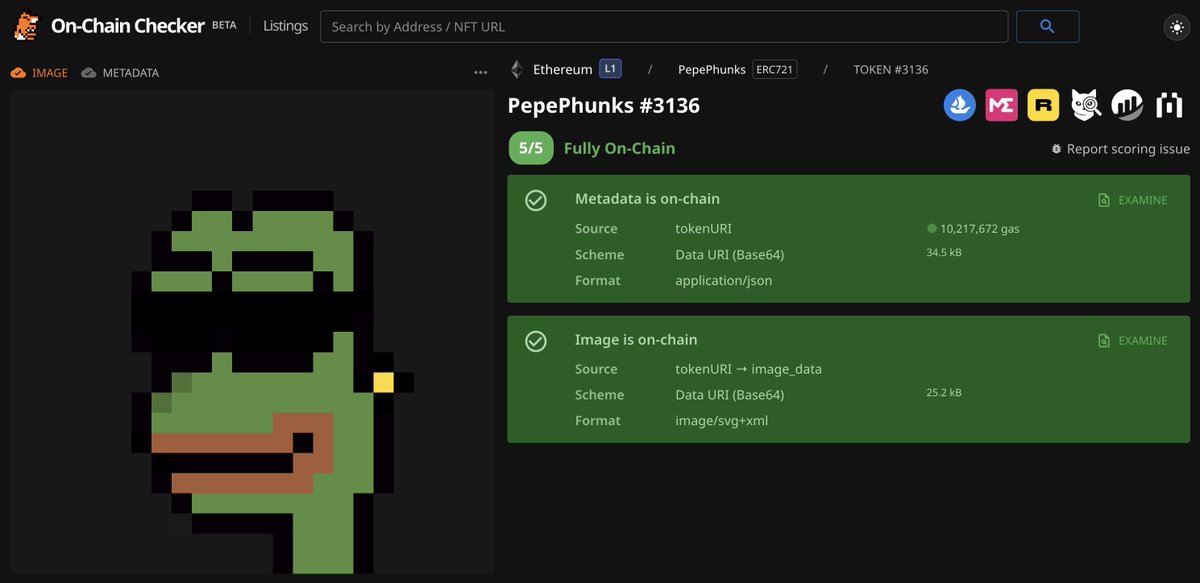This screenshot has height=583, width=1200.
Task: Click the green 5/5 score badge
Action: [x=531, y=147]
